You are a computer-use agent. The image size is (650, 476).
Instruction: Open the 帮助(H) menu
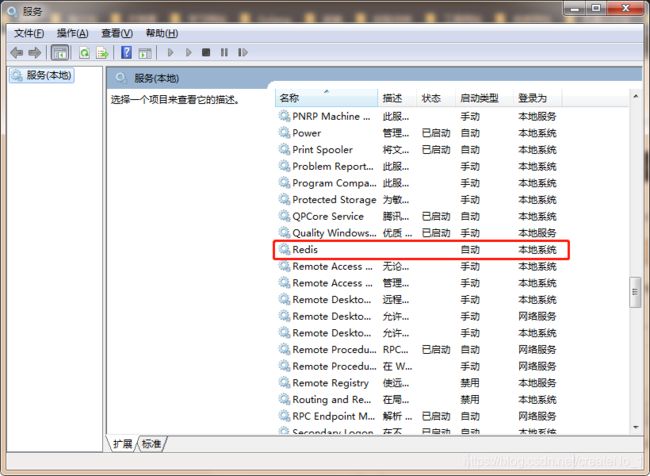click(x=162, y=33)
